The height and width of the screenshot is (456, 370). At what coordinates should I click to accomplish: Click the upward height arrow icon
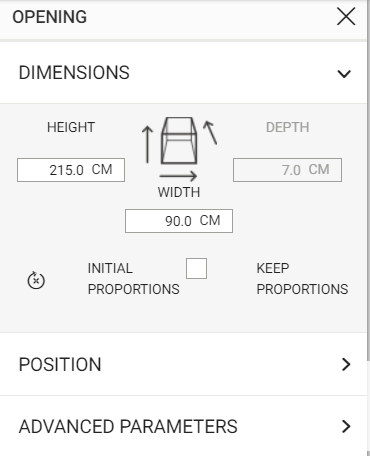[x=147, y=144]
